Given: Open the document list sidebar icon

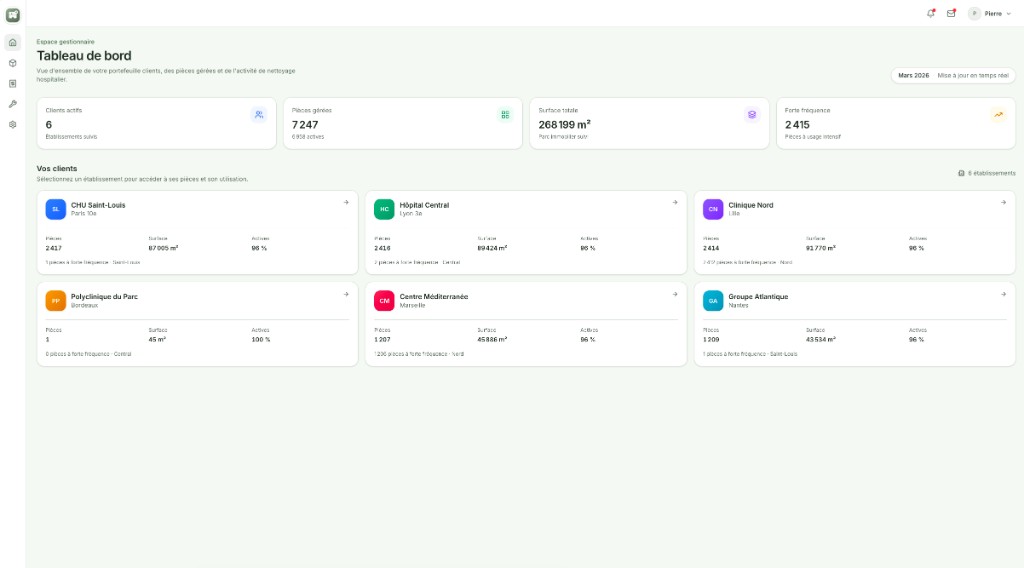Looking at the screenshot, I should click(x=12, y=84).
